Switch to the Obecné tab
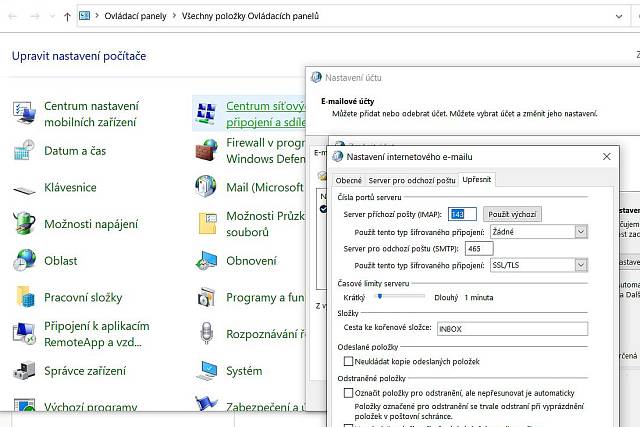This screenshot has height=427, width=640. [349, 180]
